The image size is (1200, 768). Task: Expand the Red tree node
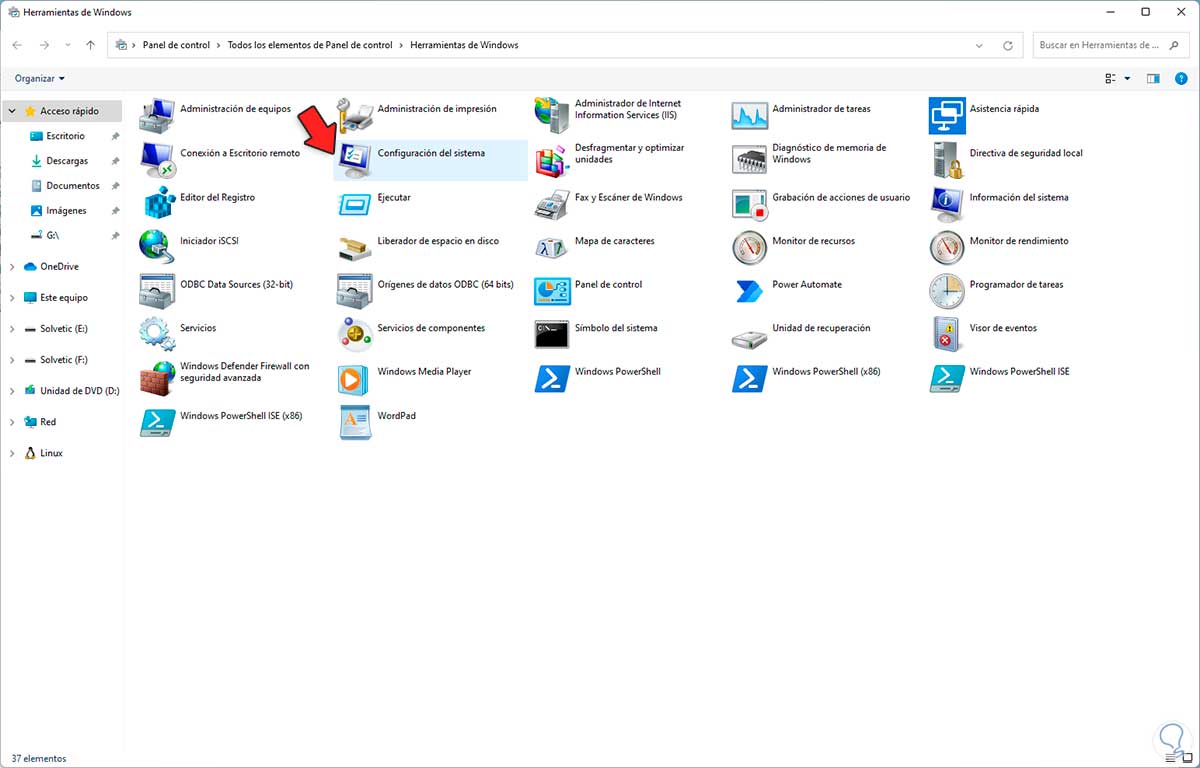pos(12,422)
